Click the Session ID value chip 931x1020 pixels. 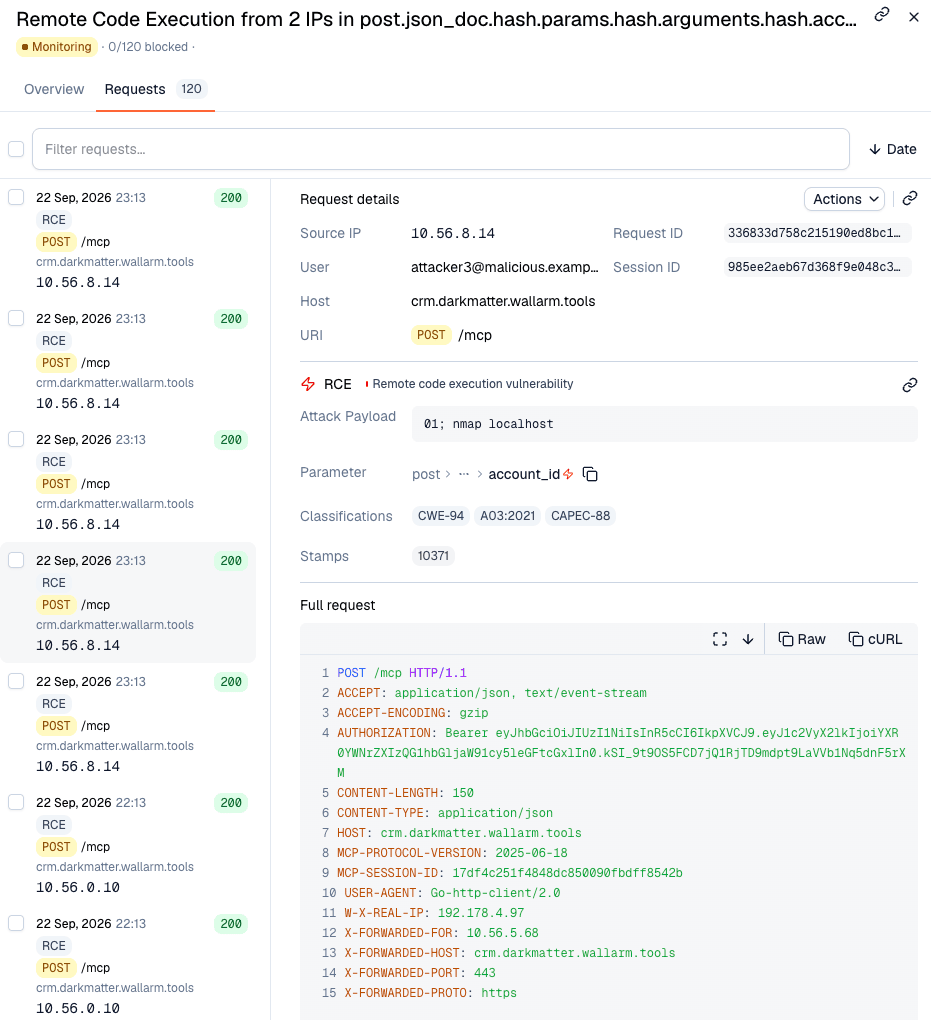pyautogui.click(x=817, y=267)
